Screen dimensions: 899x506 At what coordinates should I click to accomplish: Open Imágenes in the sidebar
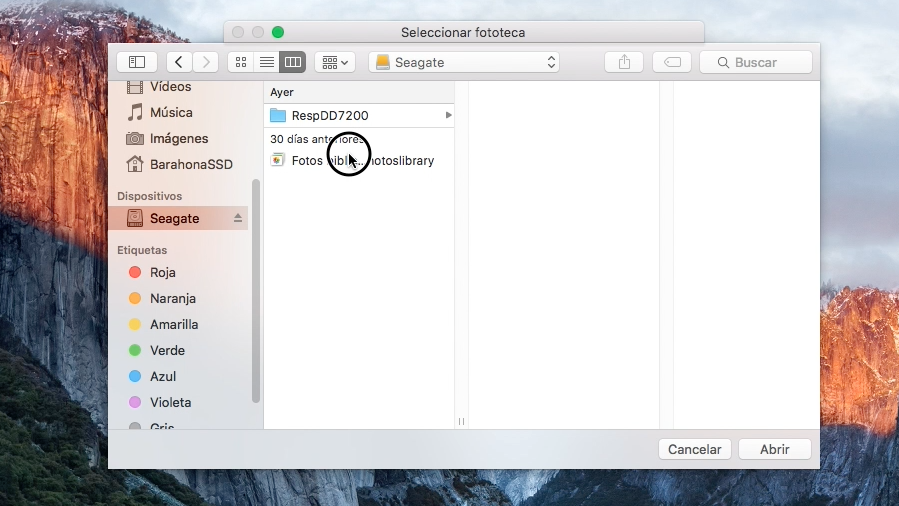pos(179,138)
